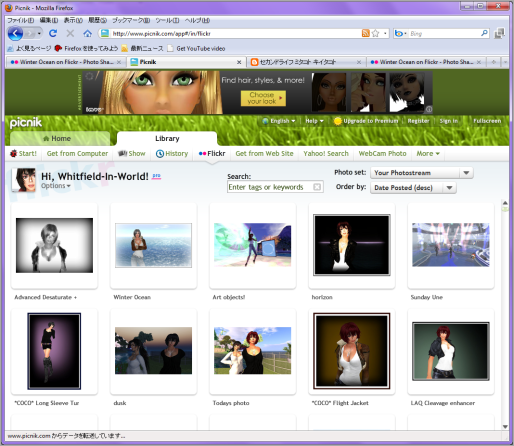Open the Show slideshow option
The height and width of the screenshot is (446, 514).
[x=132, y=153]
